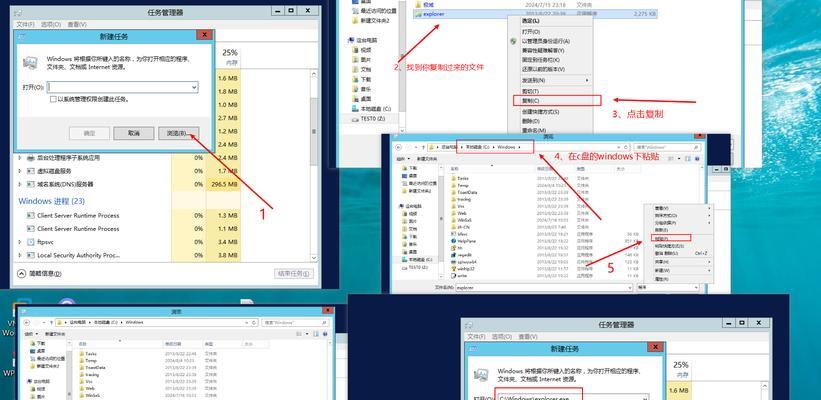Click the 修改日期 column header in middle Browse dialog

click(547, 169)
